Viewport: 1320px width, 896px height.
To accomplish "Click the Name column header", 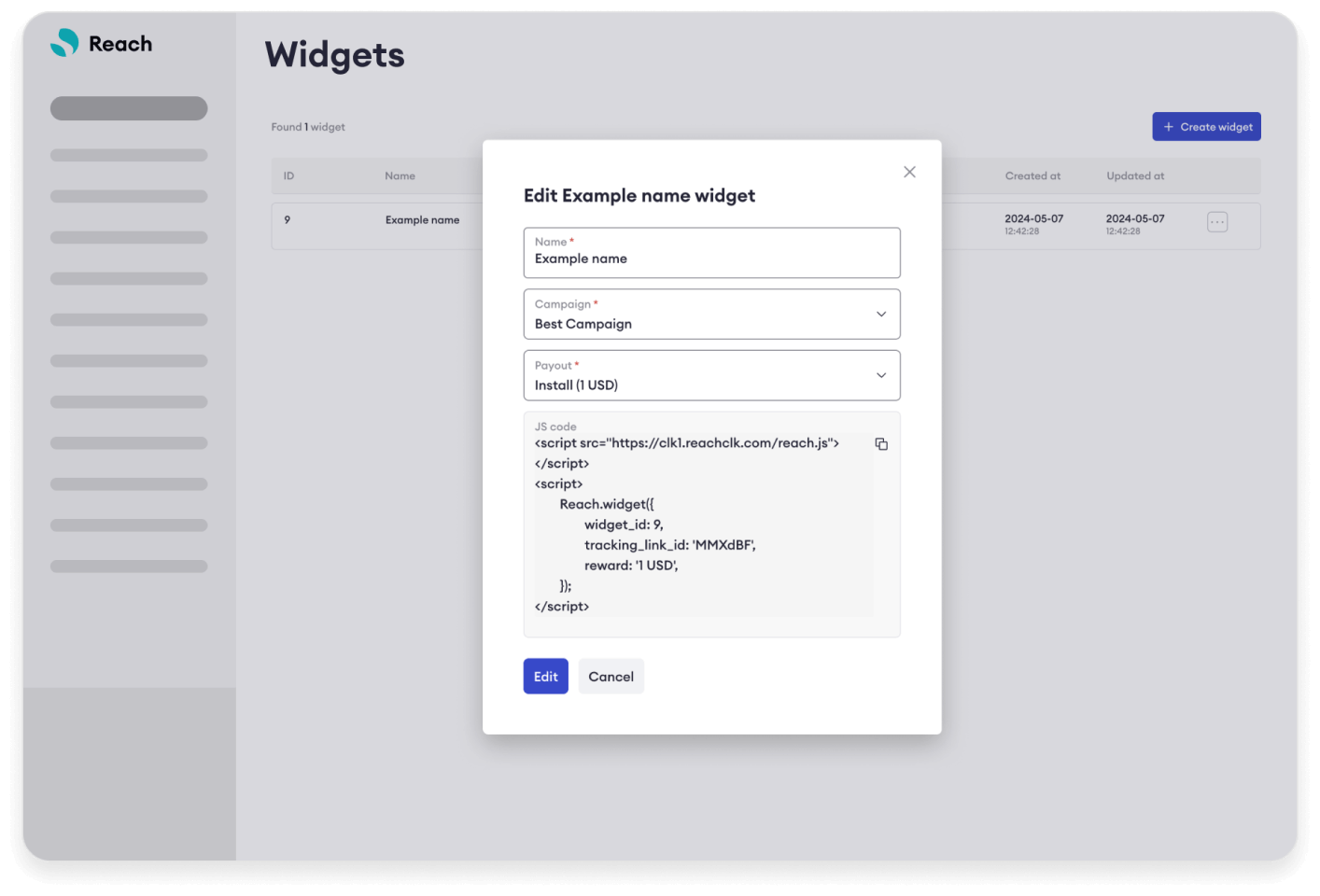I will (400, 175).
